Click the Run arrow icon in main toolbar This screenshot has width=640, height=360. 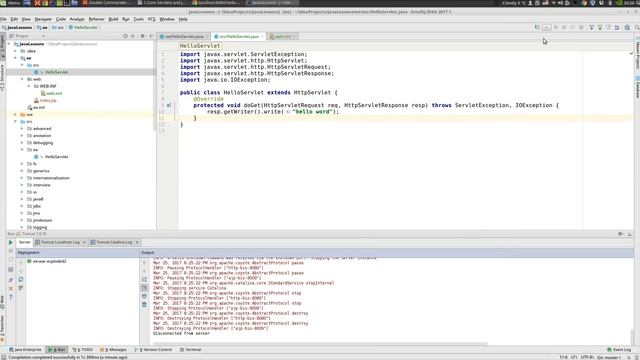556,27
